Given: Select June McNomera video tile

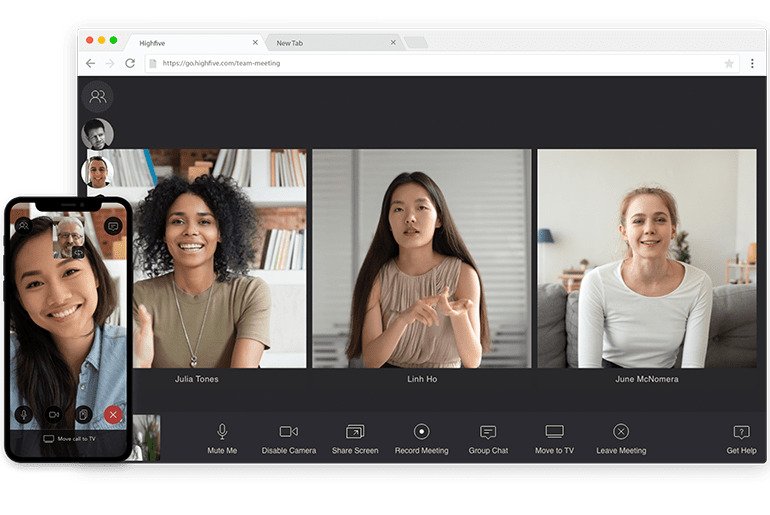Looking at the screenshot, I should click(x=647, y=258).
